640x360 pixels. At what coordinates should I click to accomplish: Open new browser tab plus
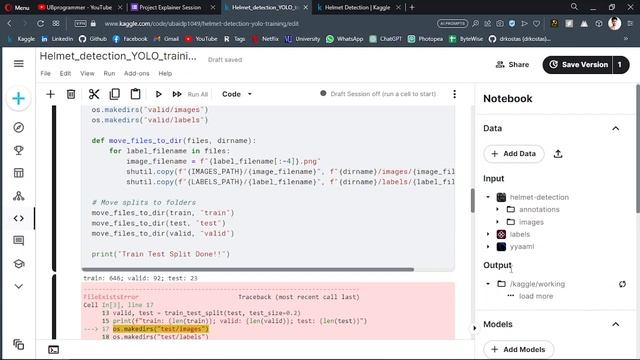pyautogui.click(x=412, y=7)
